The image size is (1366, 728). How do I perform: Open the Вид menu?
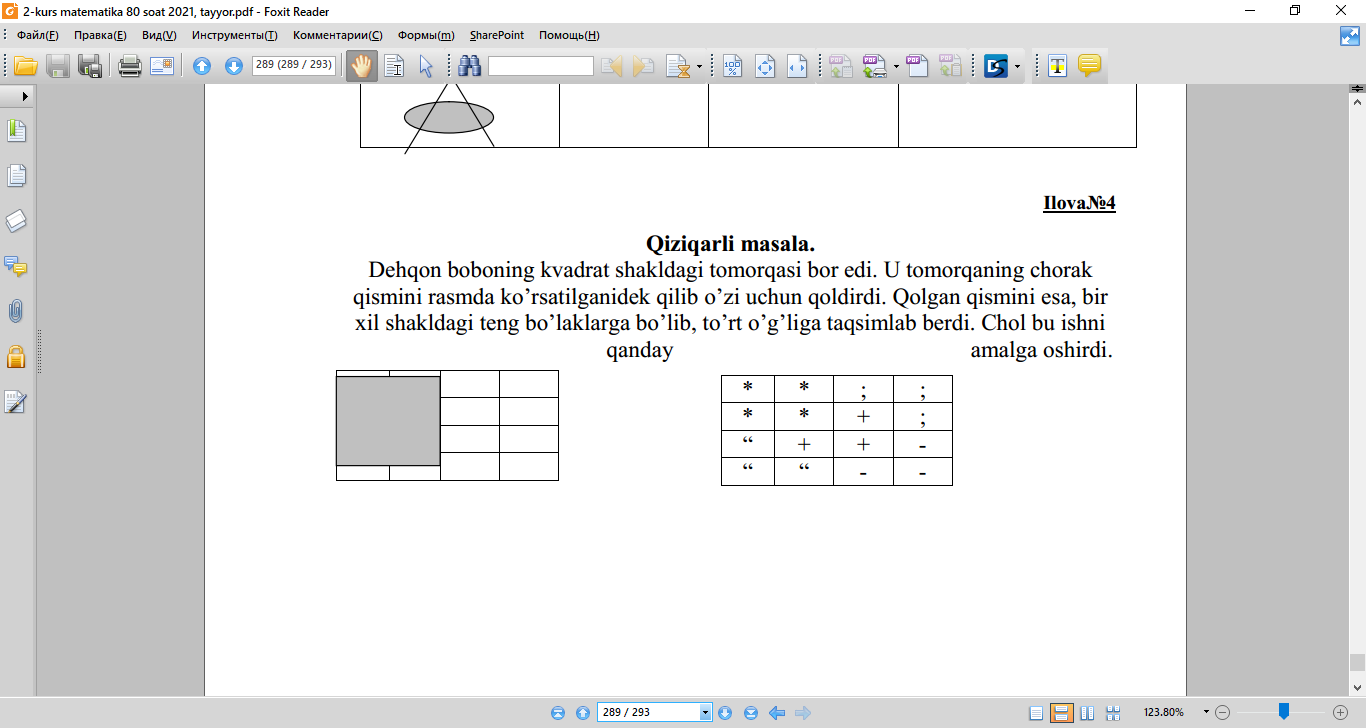[159, 35]
